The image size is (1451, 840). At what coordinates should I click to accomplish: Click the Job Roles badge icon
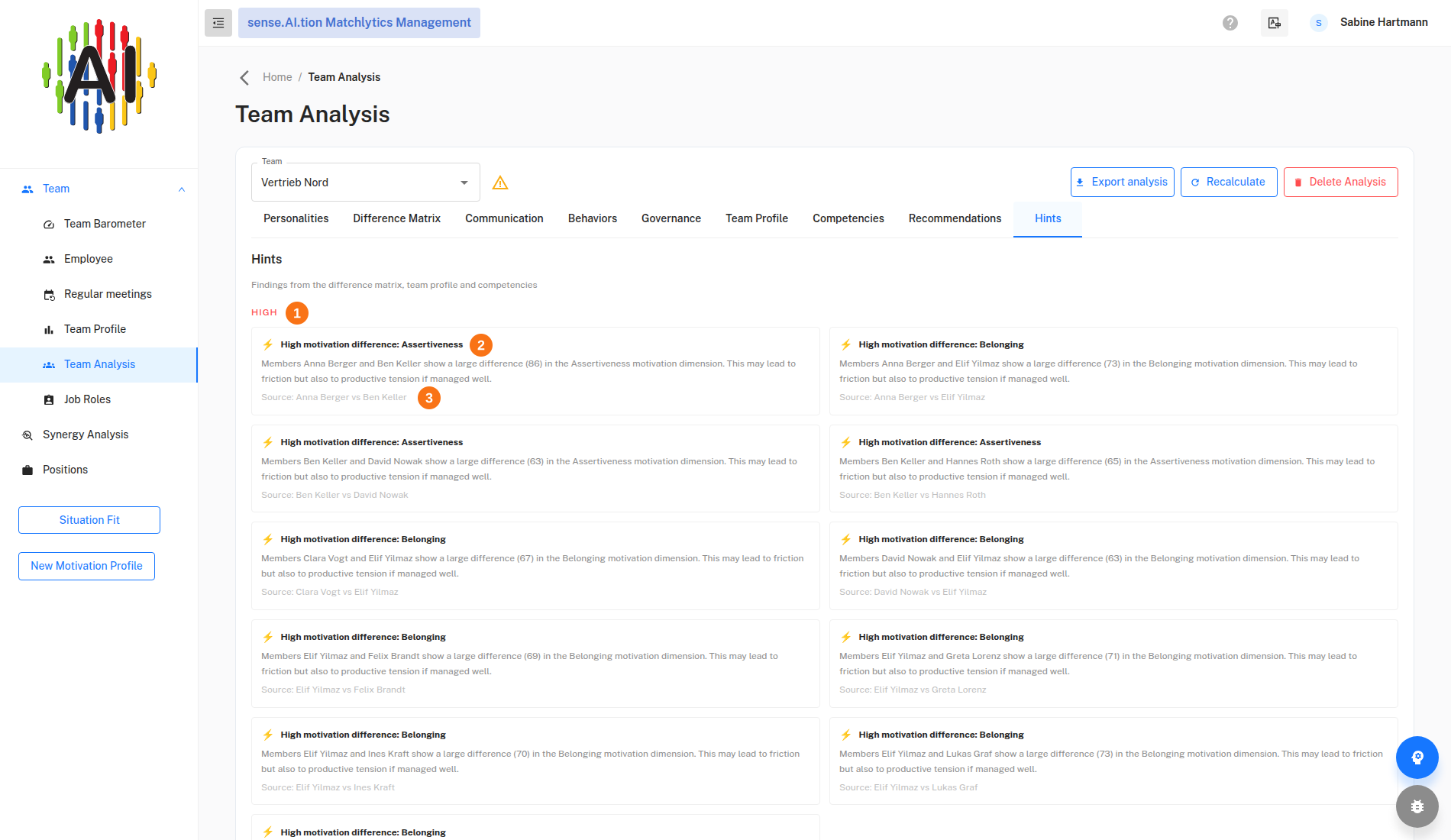point(49,400)
